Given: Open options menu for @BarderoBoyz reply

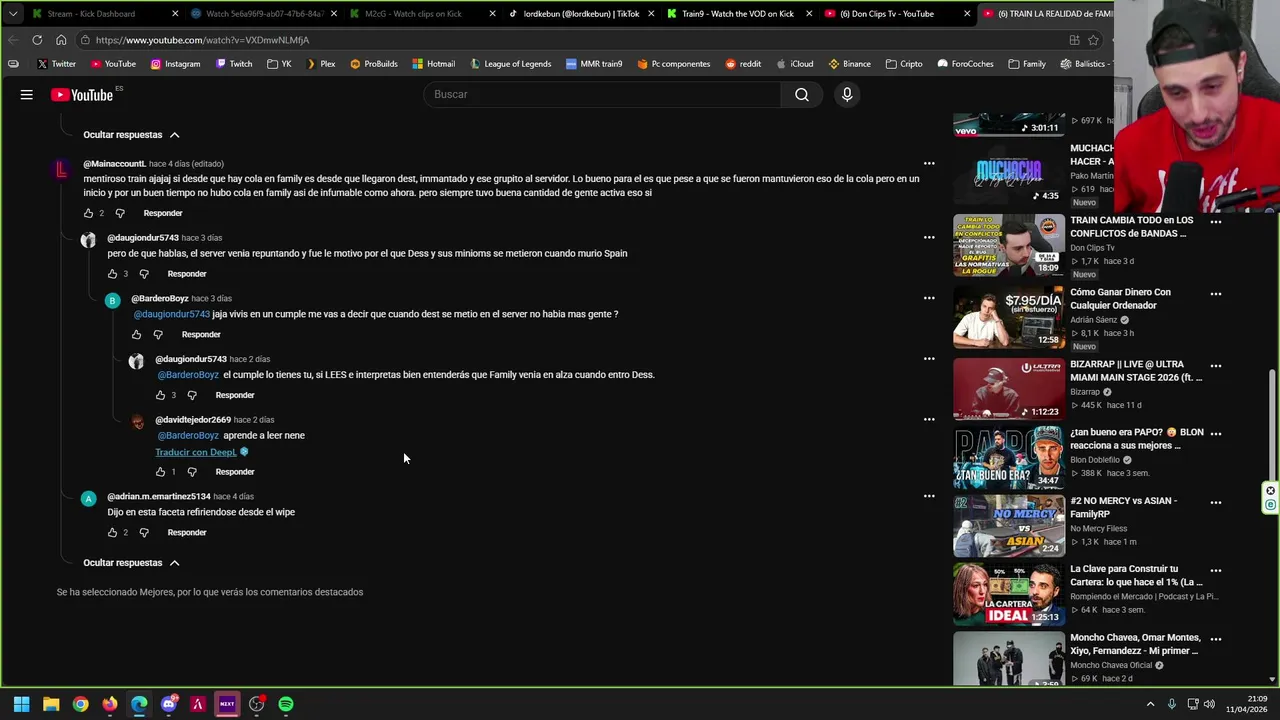Looking at the screenshot, I should click(x=929, y=298).
